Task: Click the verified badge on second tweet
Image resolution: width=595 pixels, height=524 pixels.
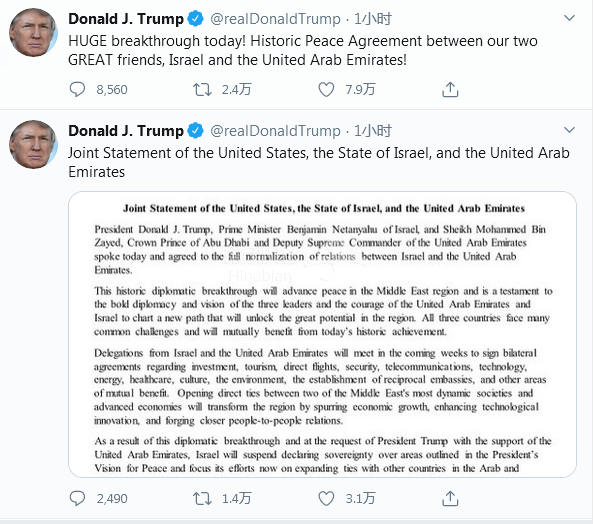Action: 196,131
